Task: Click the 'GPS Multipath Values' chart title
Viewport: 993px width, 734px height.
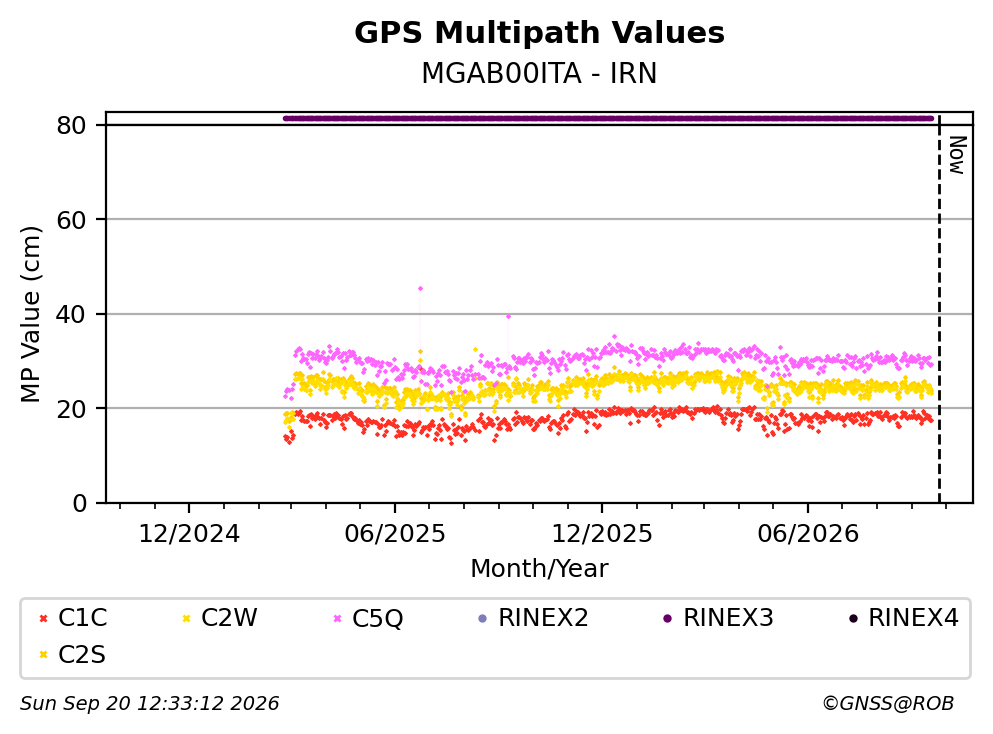Action: [x=539, y=33]
